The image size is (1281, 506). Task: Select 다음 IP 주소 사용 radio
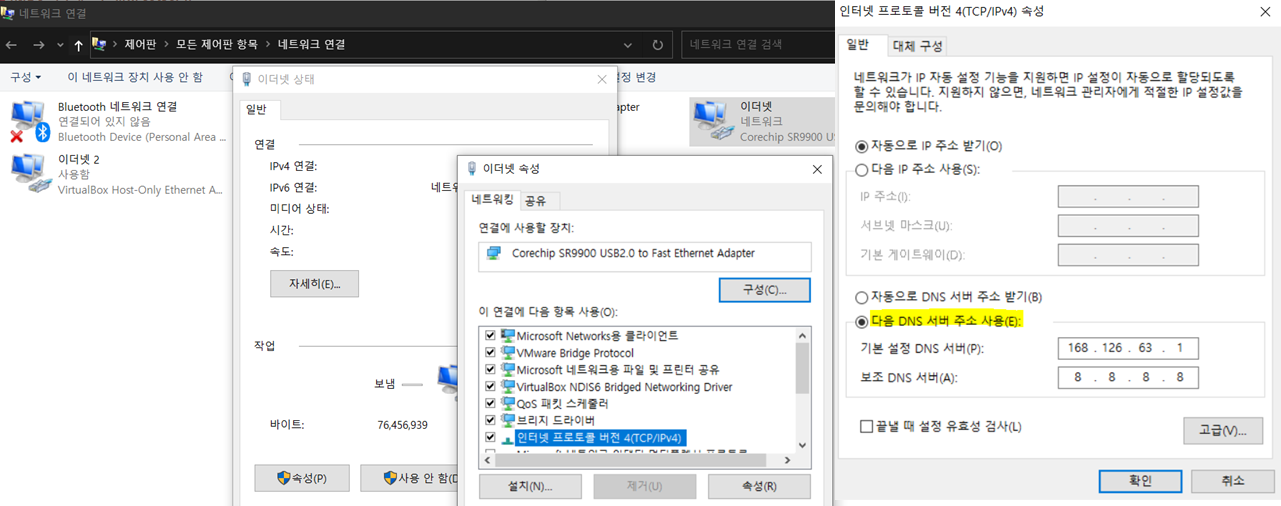pos(862,170)
